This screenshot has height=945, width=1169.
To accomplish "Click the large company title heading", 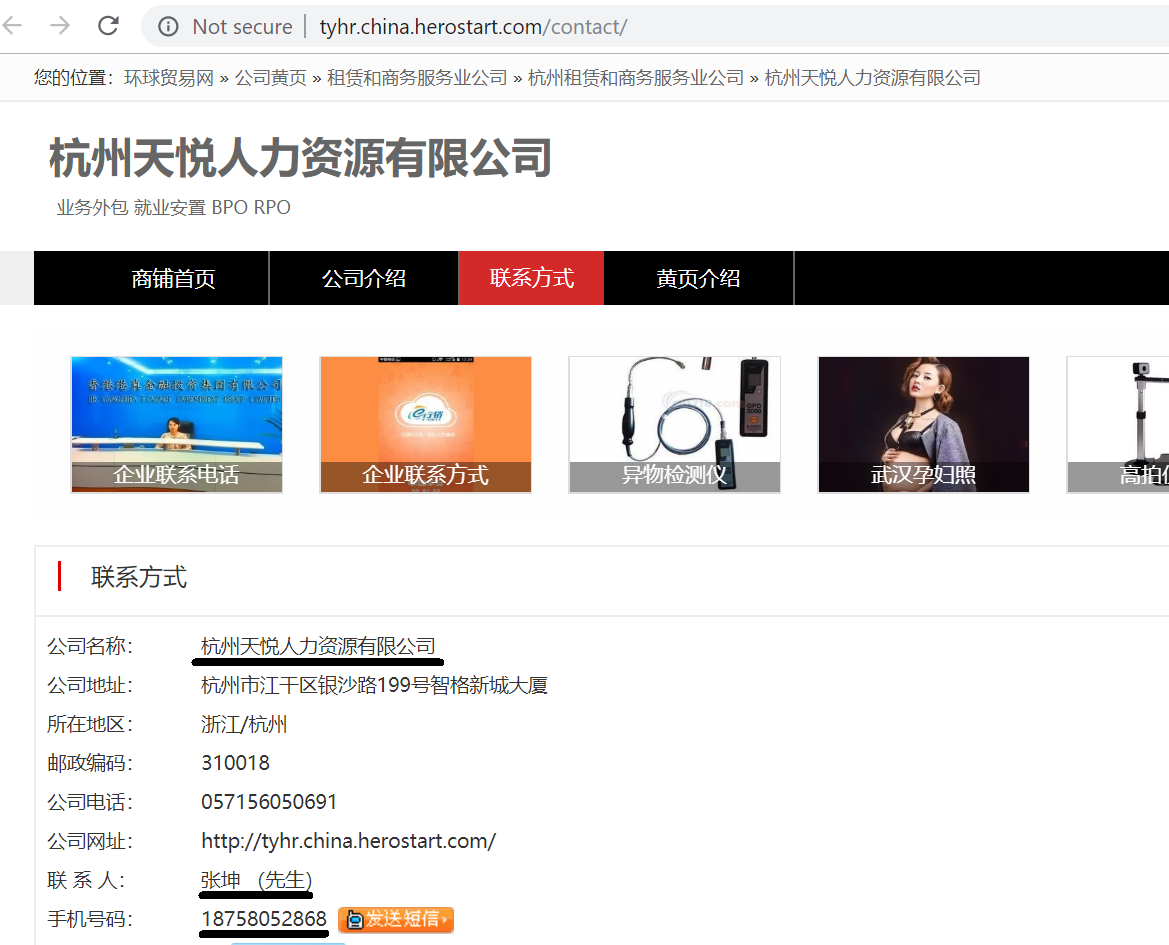I will 300,158.
